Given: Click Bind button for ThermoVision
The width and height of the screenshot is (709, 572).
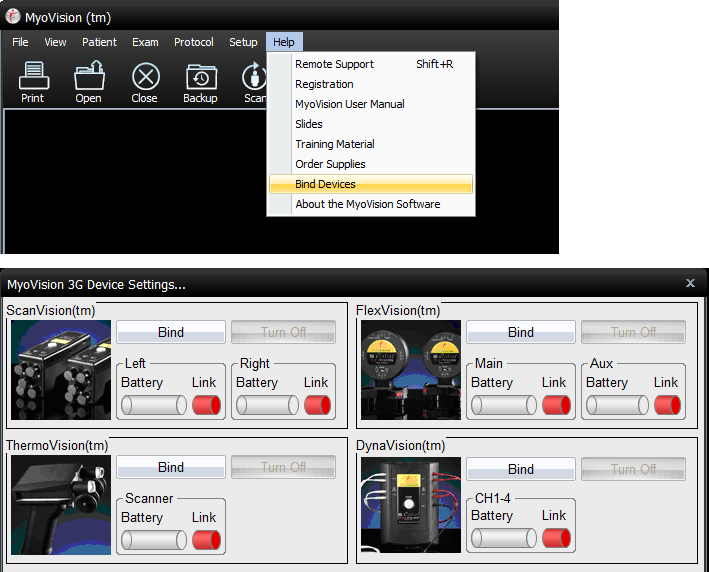Looking at the screenshot, I should point(171,467).
